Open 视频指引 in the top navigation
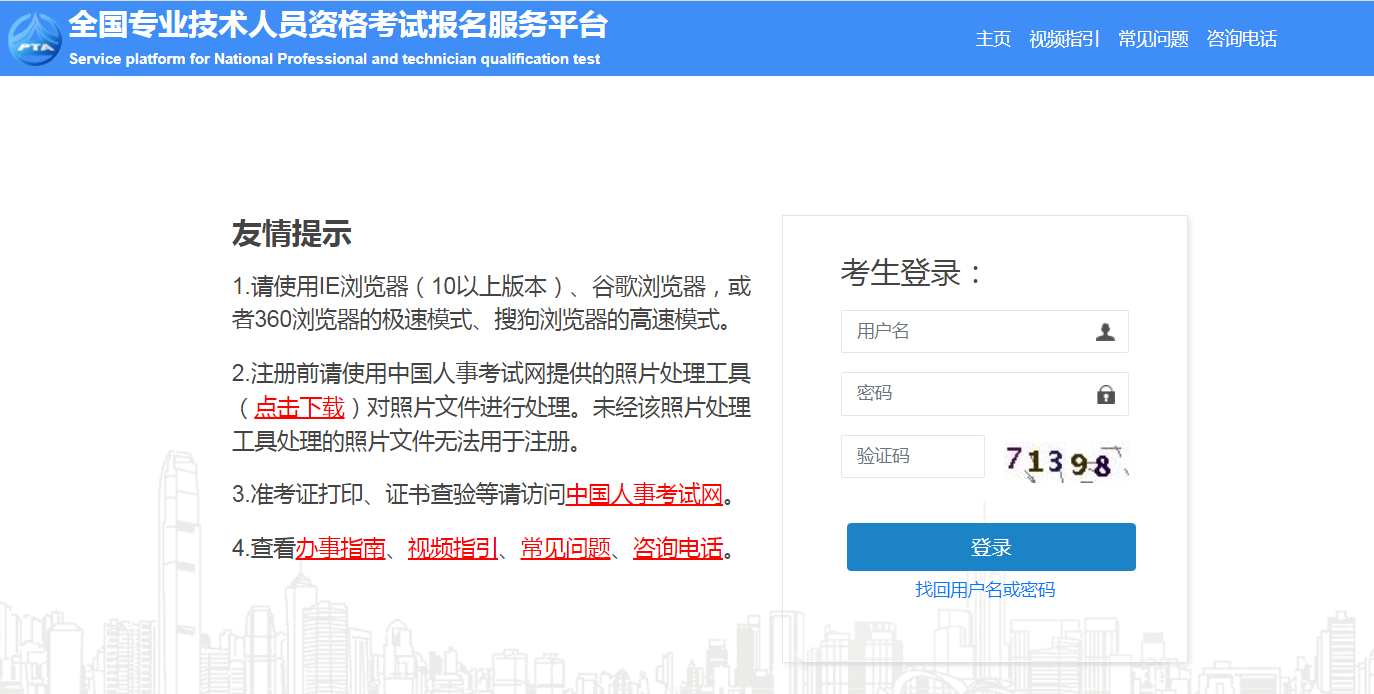1374x694 pixels. click(x=1063, y=39)
